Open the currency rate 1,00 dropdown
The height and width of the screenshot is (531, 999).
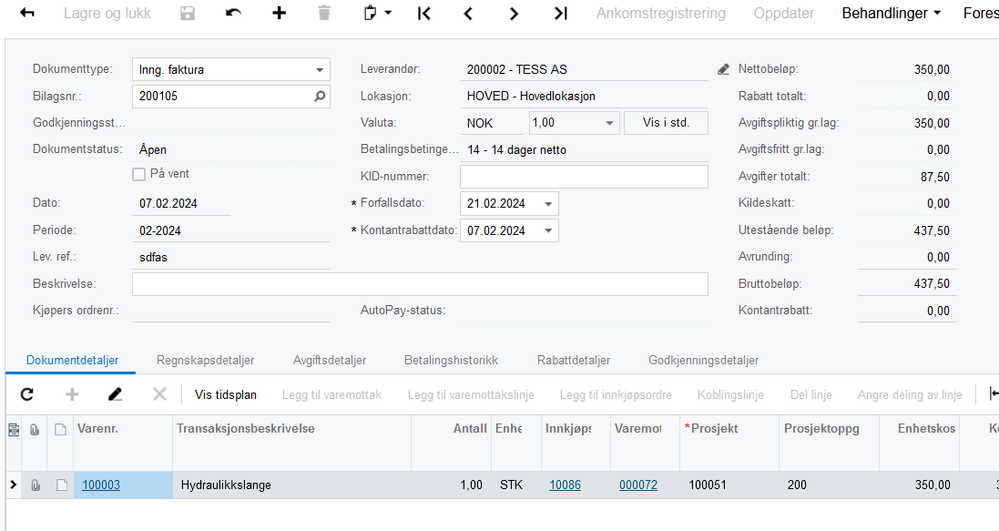(x=609, y=123)
